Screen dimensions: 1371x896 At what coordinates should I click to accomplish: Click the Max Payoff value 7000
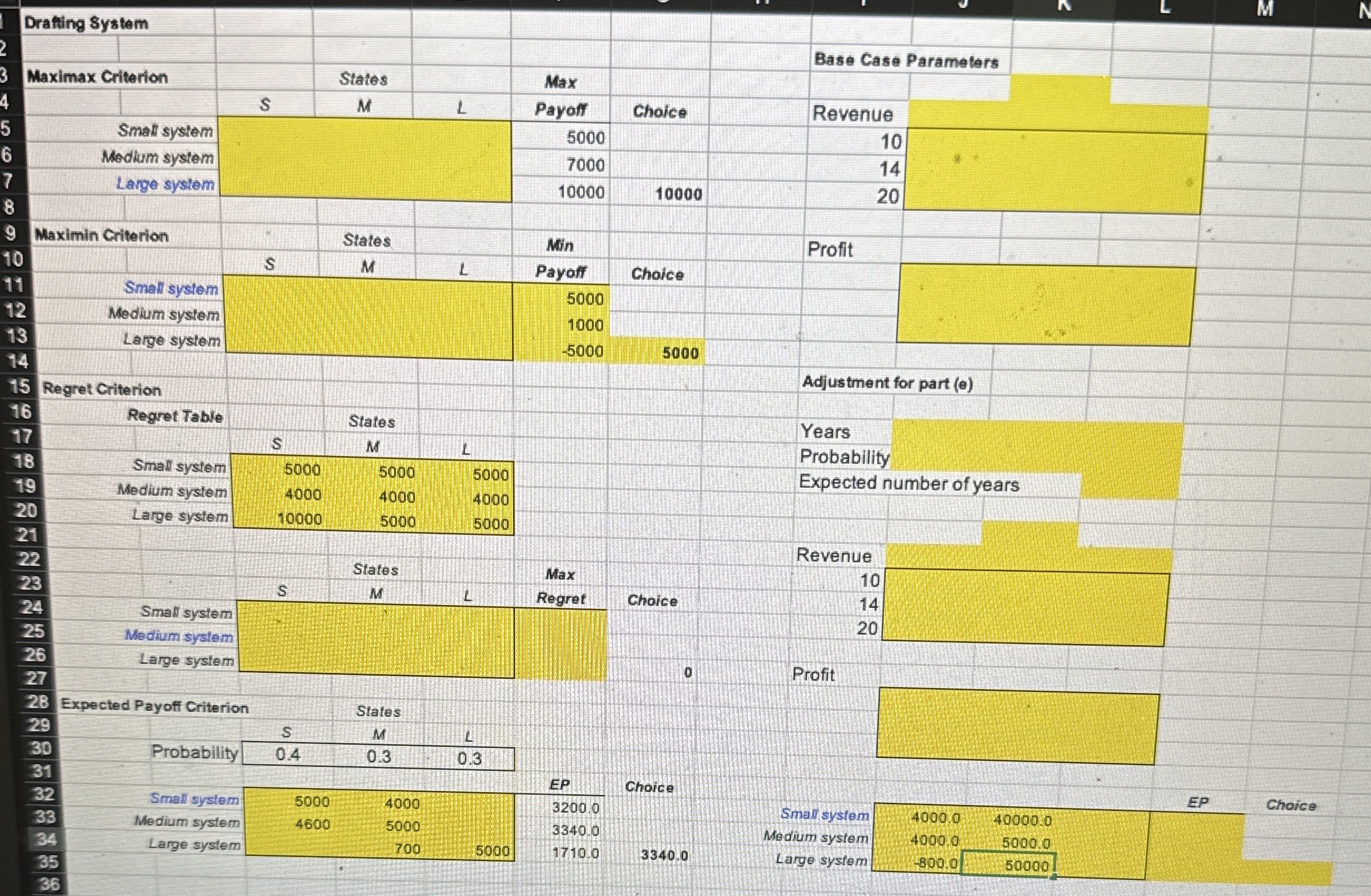pos(585,165)
